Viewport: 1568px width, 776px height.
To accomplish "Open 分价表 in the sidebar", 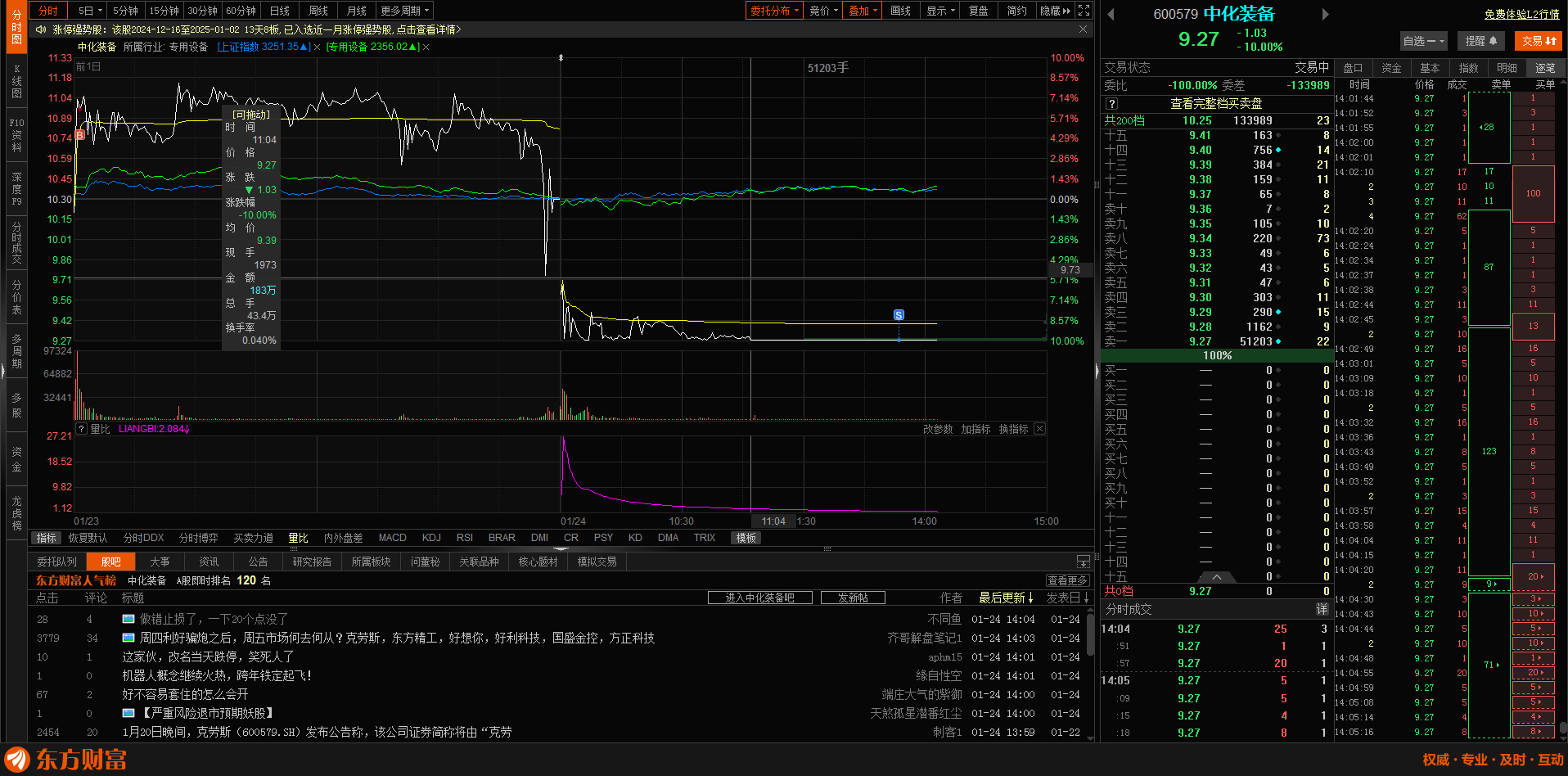I will (x=16, y=297).
